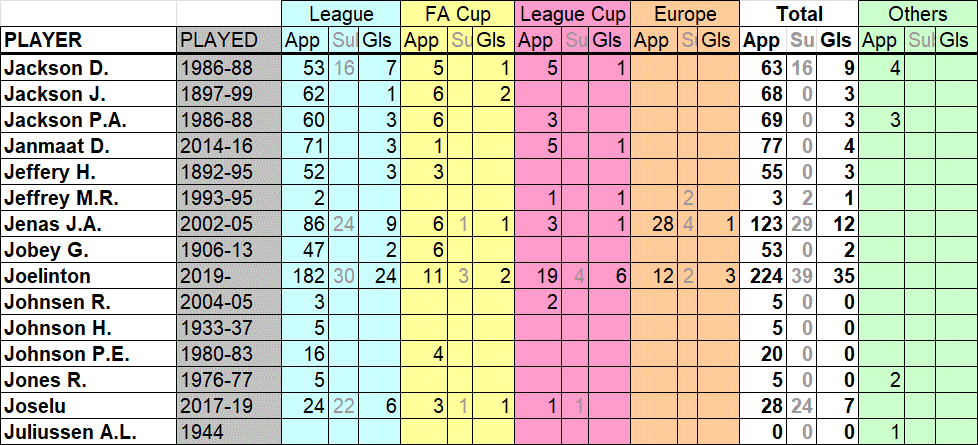Select Janmaat D. league appearances cell showing 71
This screenshot has height=445, width=978.
click(x=304, y=145)
